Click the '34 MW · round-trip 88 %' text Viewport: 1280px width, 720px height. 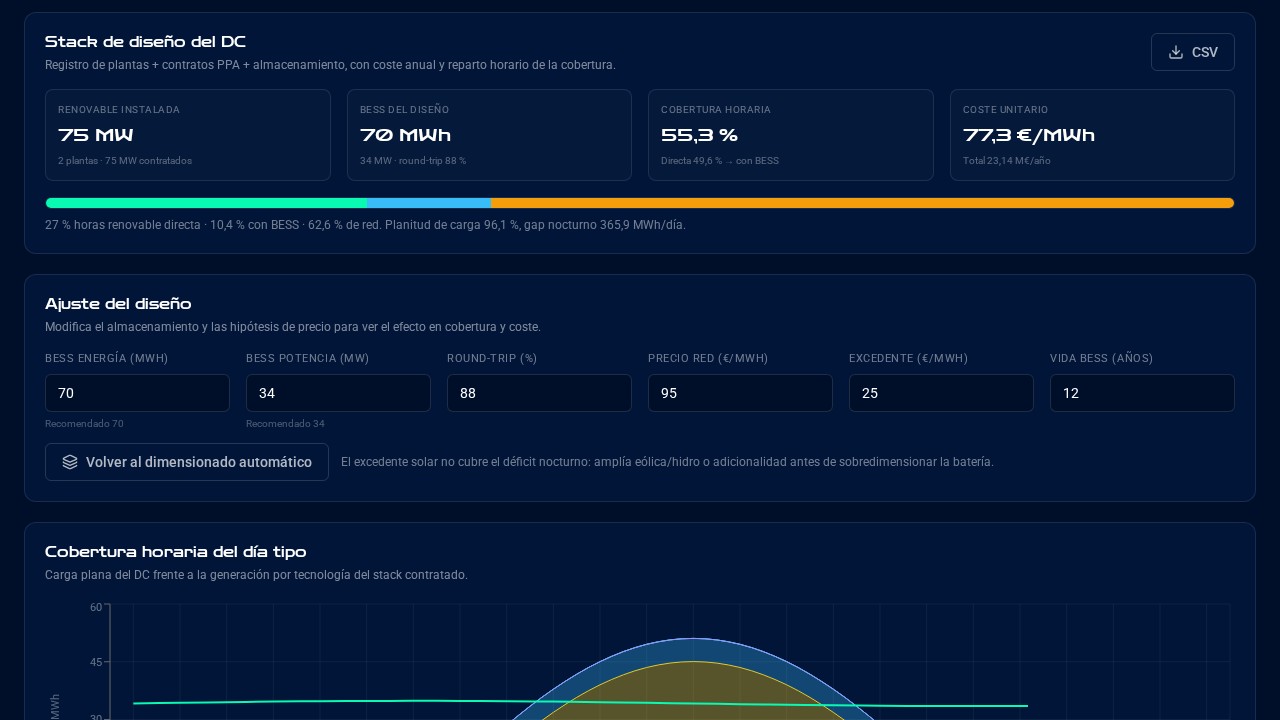tap(413, 161)
